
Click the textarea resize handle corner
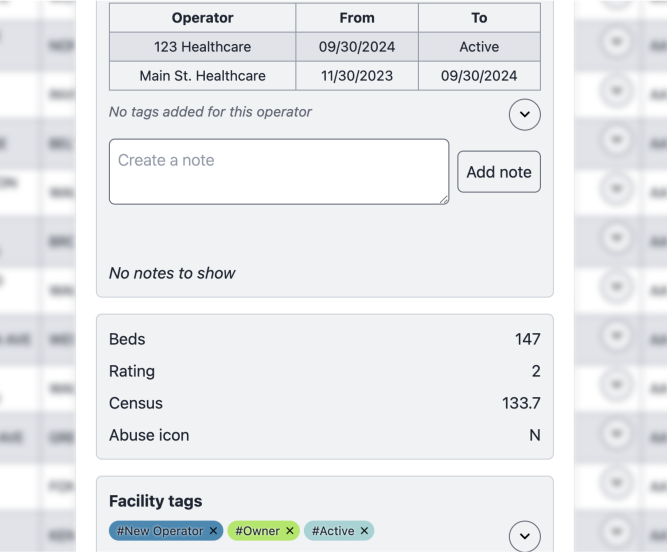coord(444,200)
